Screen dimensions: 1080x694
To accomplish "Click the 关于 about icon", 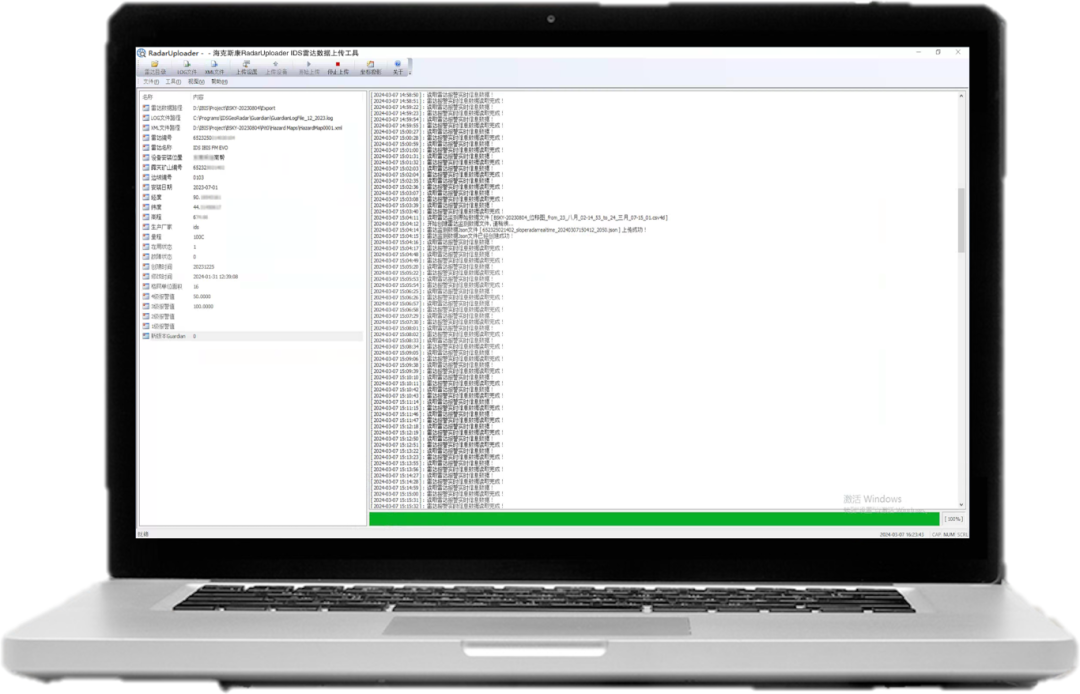I will tap(397, 68).
